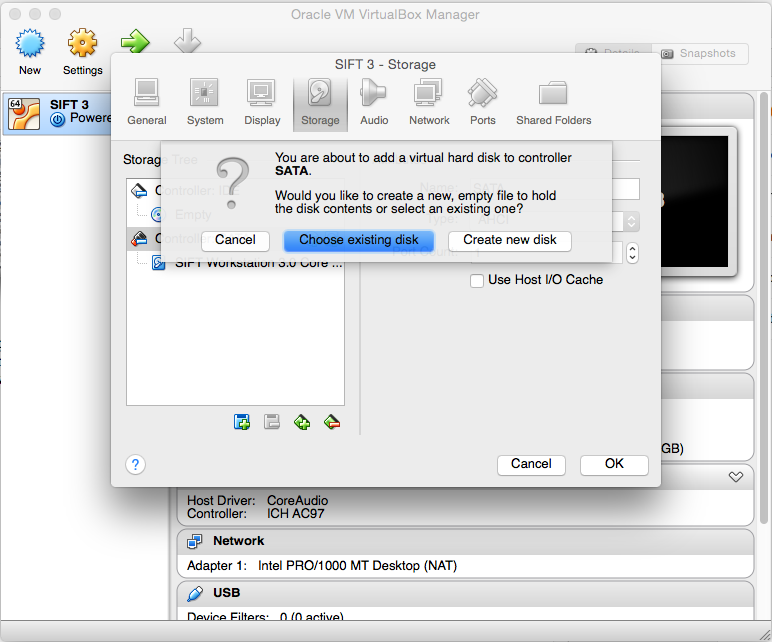Select the IDE controller icon in tree
Screen dimensions: 772x642
[139, 190]
